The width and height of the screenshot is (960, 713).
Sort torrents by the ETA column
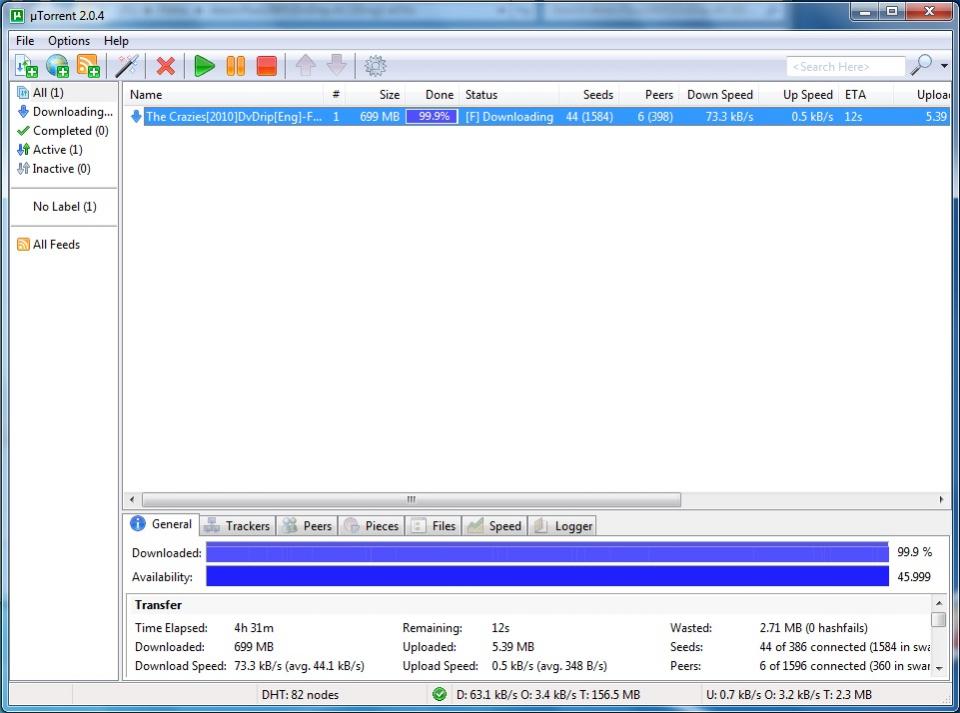click(866, 95)
